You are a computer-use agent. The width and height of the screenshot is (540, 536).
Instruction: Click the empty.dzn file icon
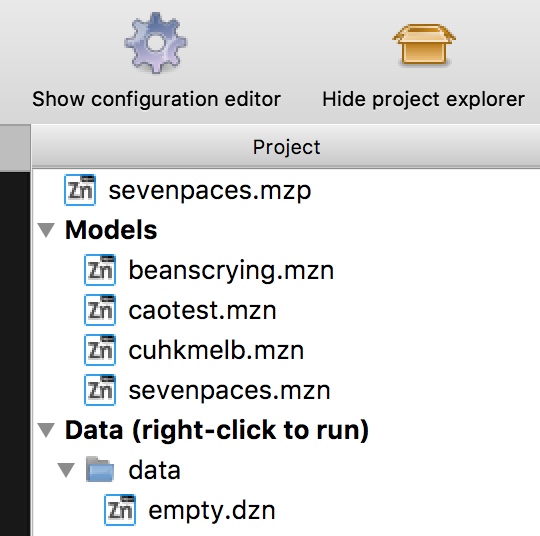pyautogui.click(x=120, y=509)
